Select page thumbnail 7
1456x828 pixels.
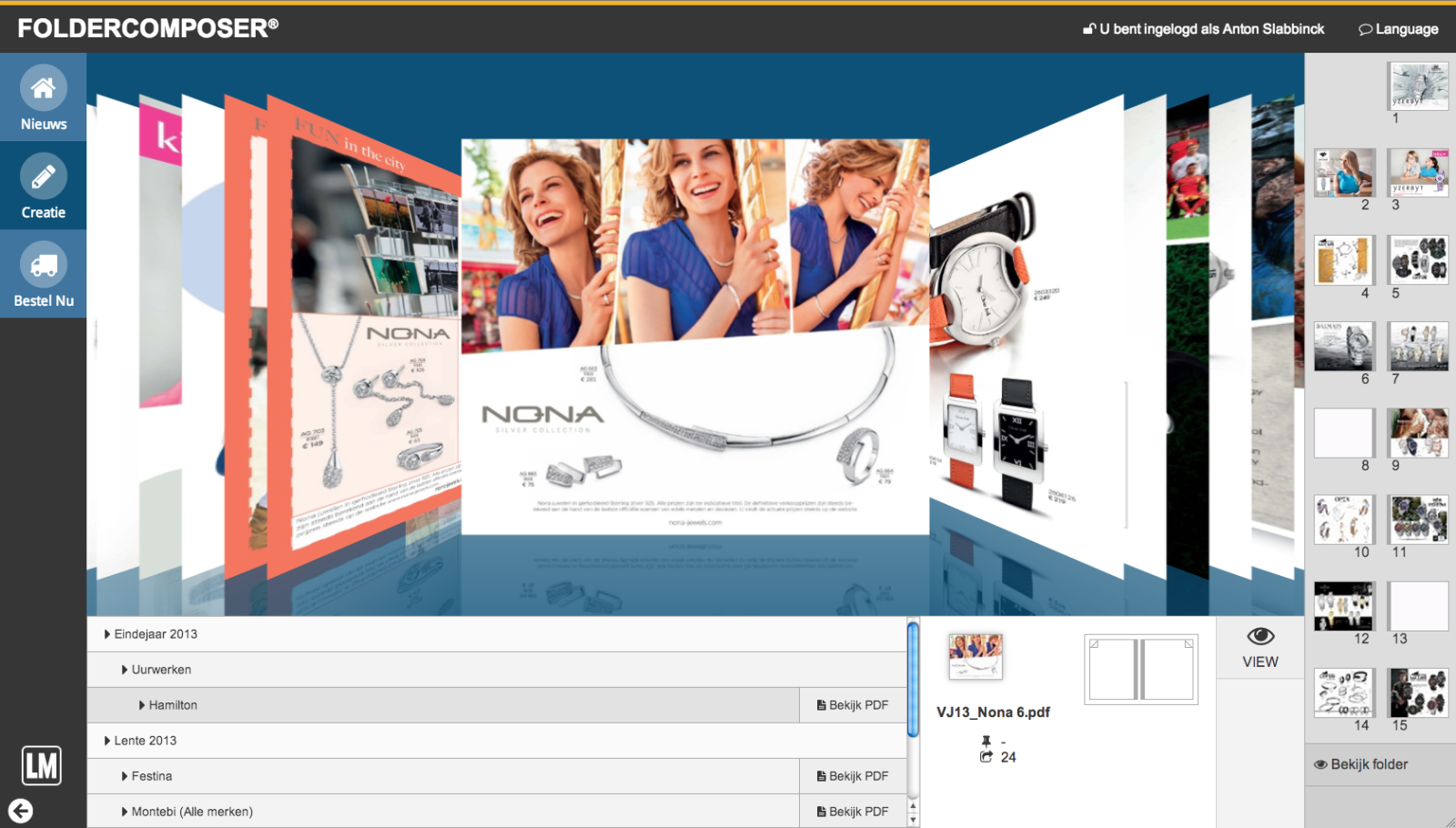[x=1418, y=347]
